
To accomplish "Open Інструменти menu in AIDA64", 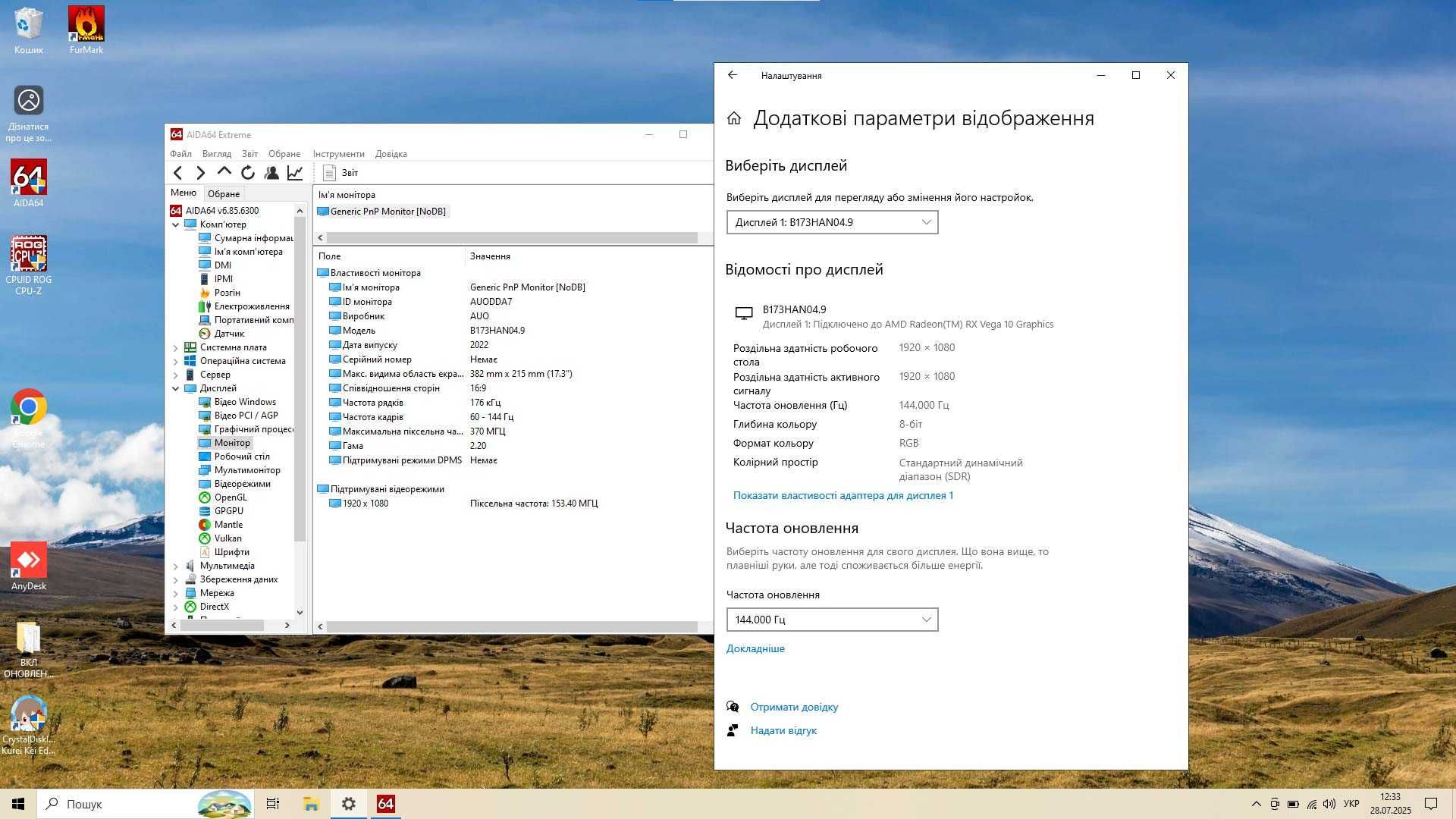I will click(x=338, y=154).
